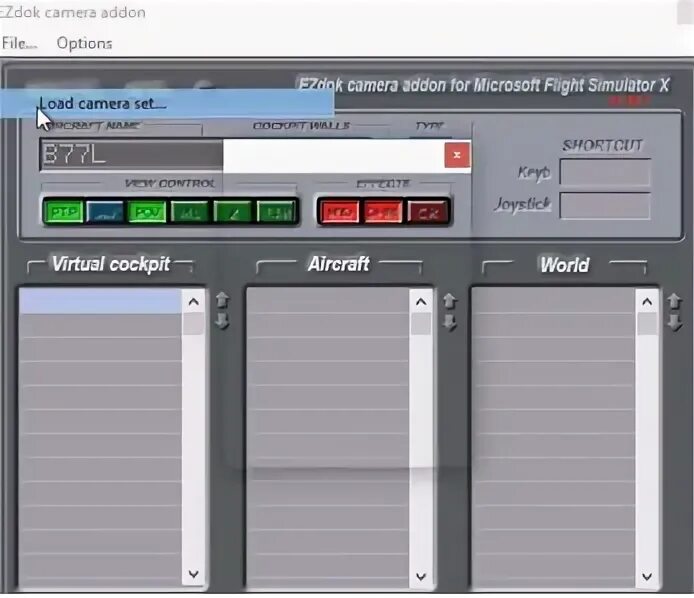Click Aircraft list scroll-up arrow

point(421,302)
